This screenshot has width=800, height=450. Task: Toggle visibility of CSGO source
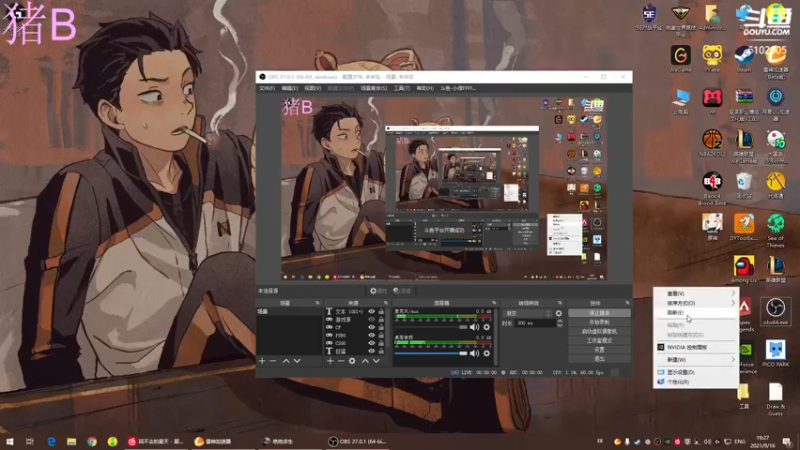pyautogui.click(x=371, y=343)
